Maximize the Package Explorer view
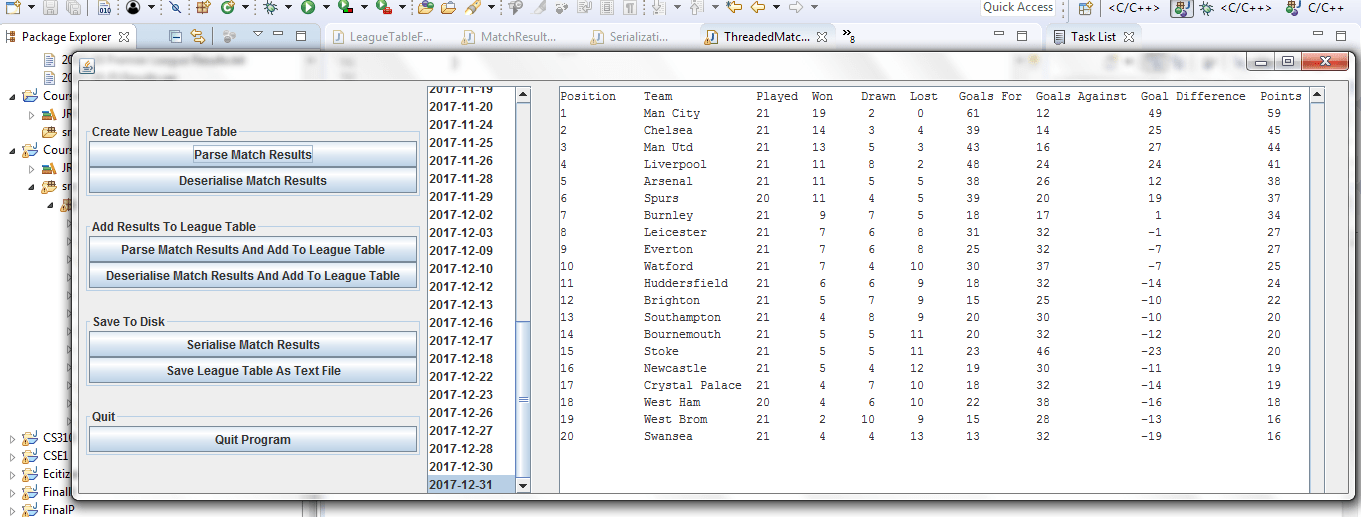 click(301, 36)
